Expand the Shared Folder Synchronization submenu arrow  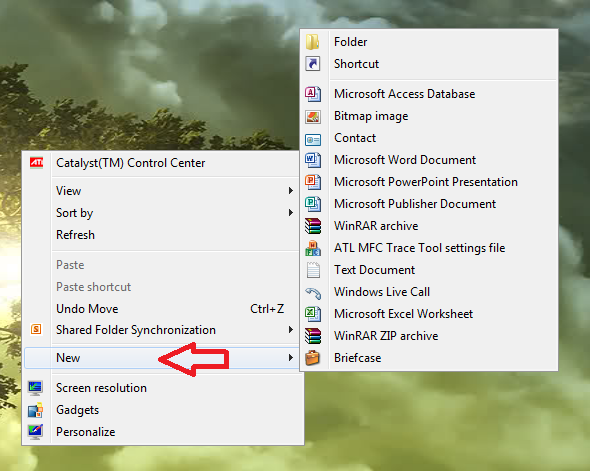coord(290,330)
